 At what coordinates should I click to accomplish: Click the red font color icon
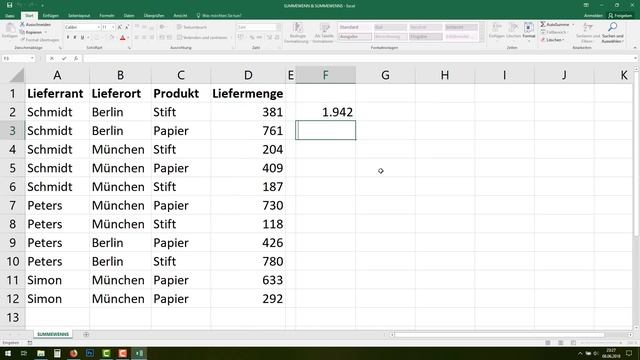122,38
